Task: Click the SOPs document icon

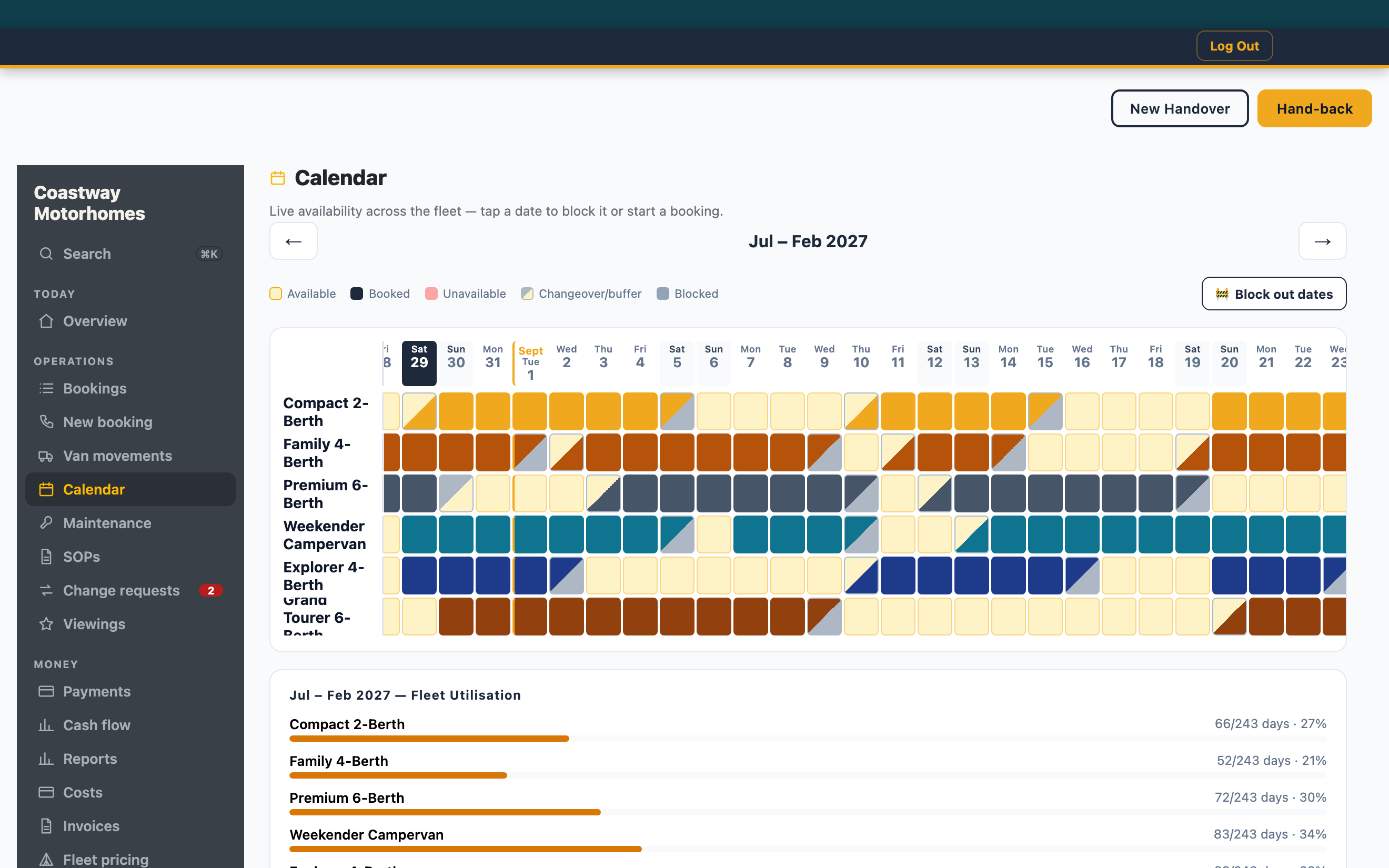Action: 46,557
